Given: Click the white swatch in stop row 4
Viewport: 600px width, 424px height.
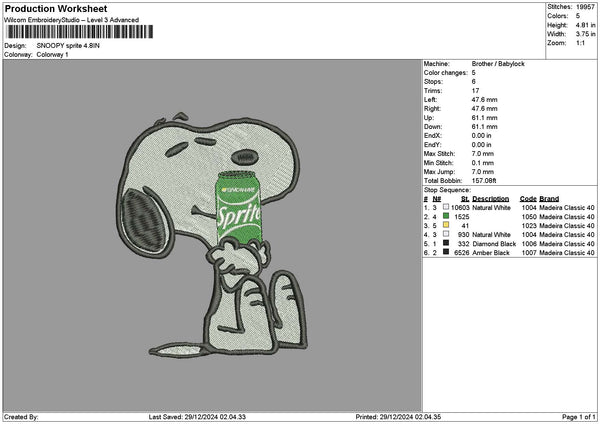Looking at the screenshot, I should (446, 234).
